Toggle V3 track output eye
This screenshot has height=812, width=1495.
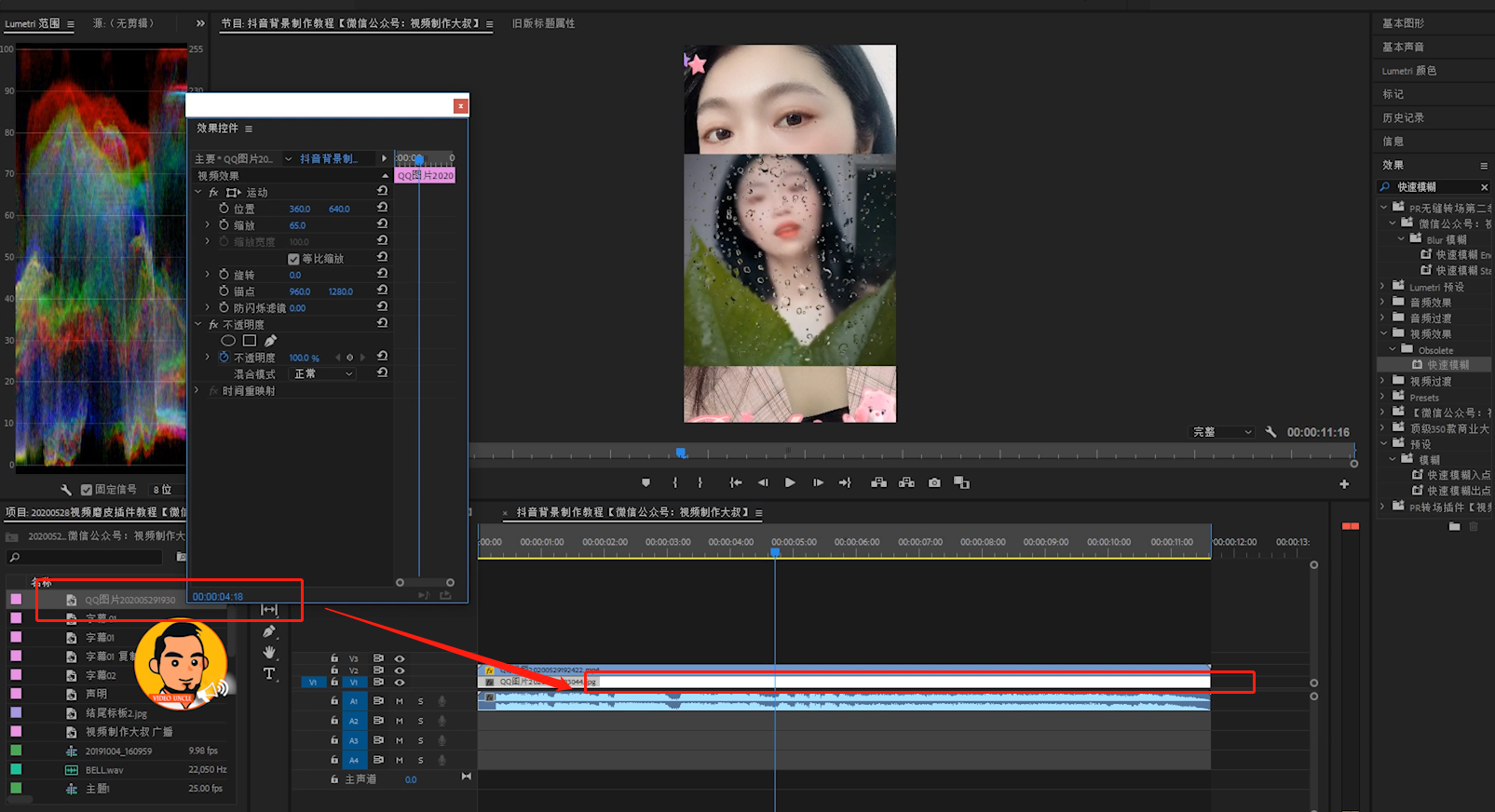point(400,658)
